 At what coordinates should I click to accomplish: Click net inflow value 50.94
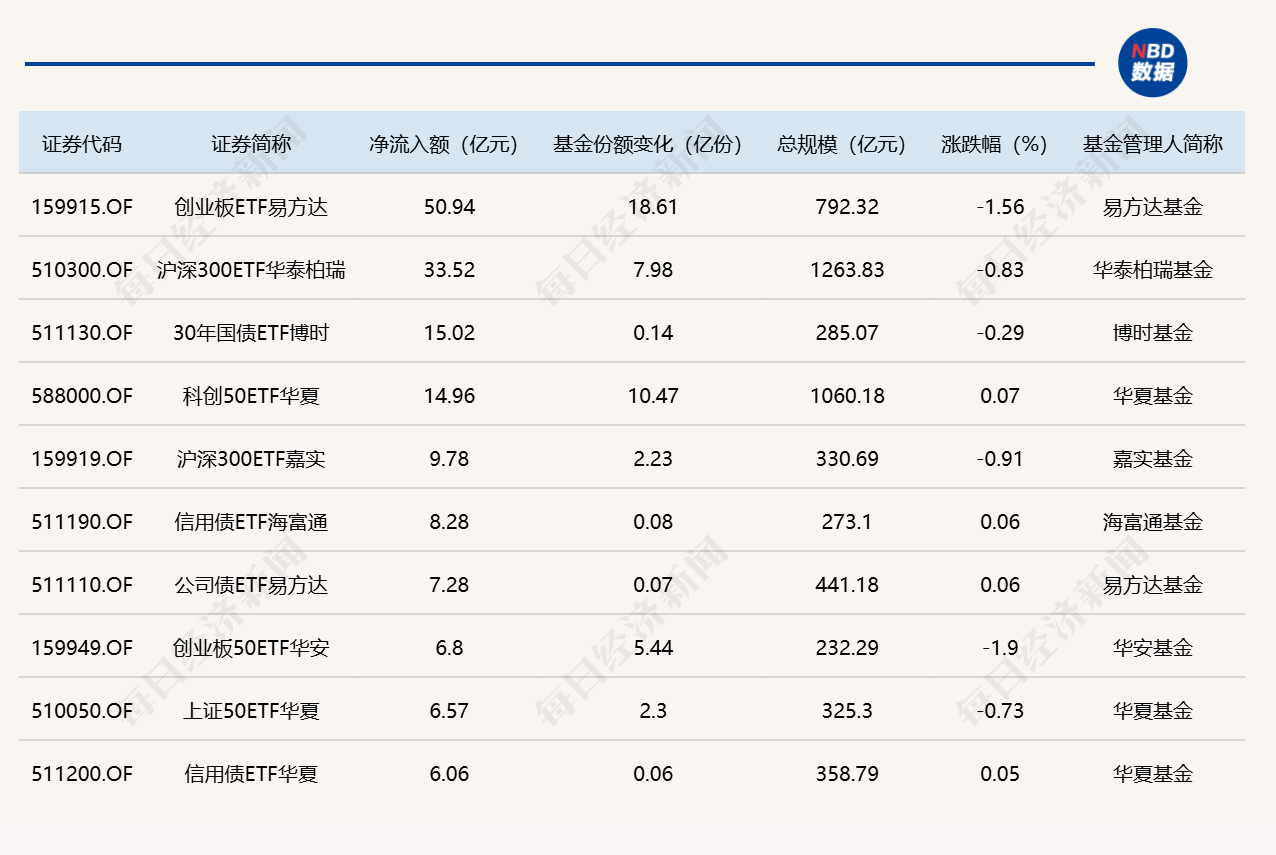click(x=449, y=207)
